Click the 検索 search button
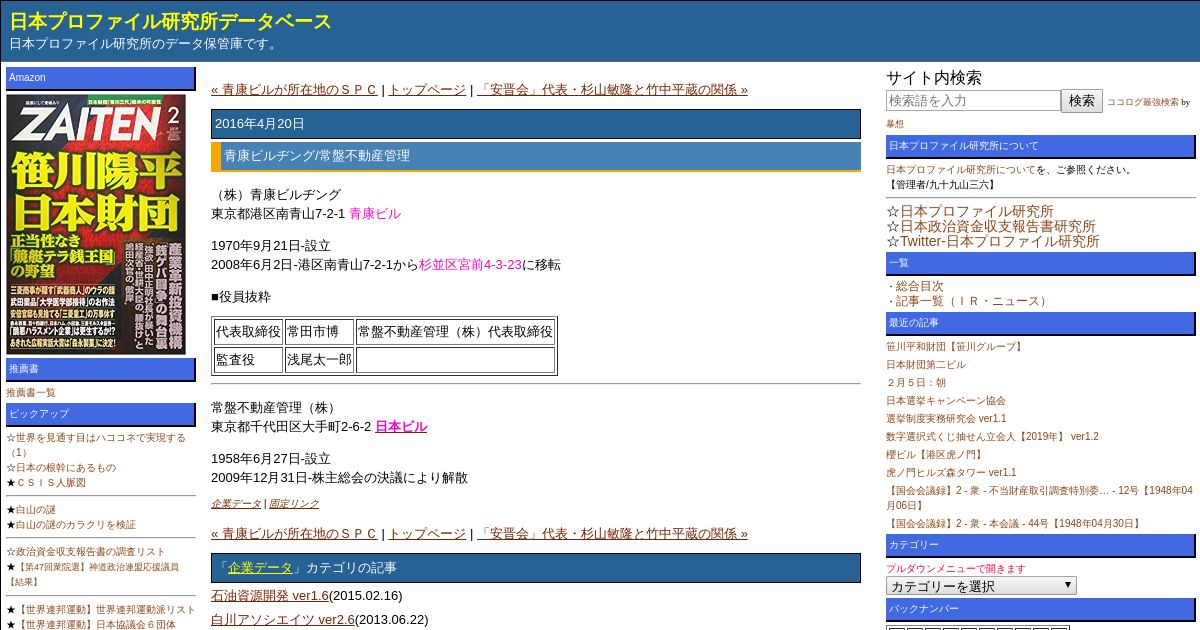The height and width of the screenshot is (630, 1200). [1082, 101]
